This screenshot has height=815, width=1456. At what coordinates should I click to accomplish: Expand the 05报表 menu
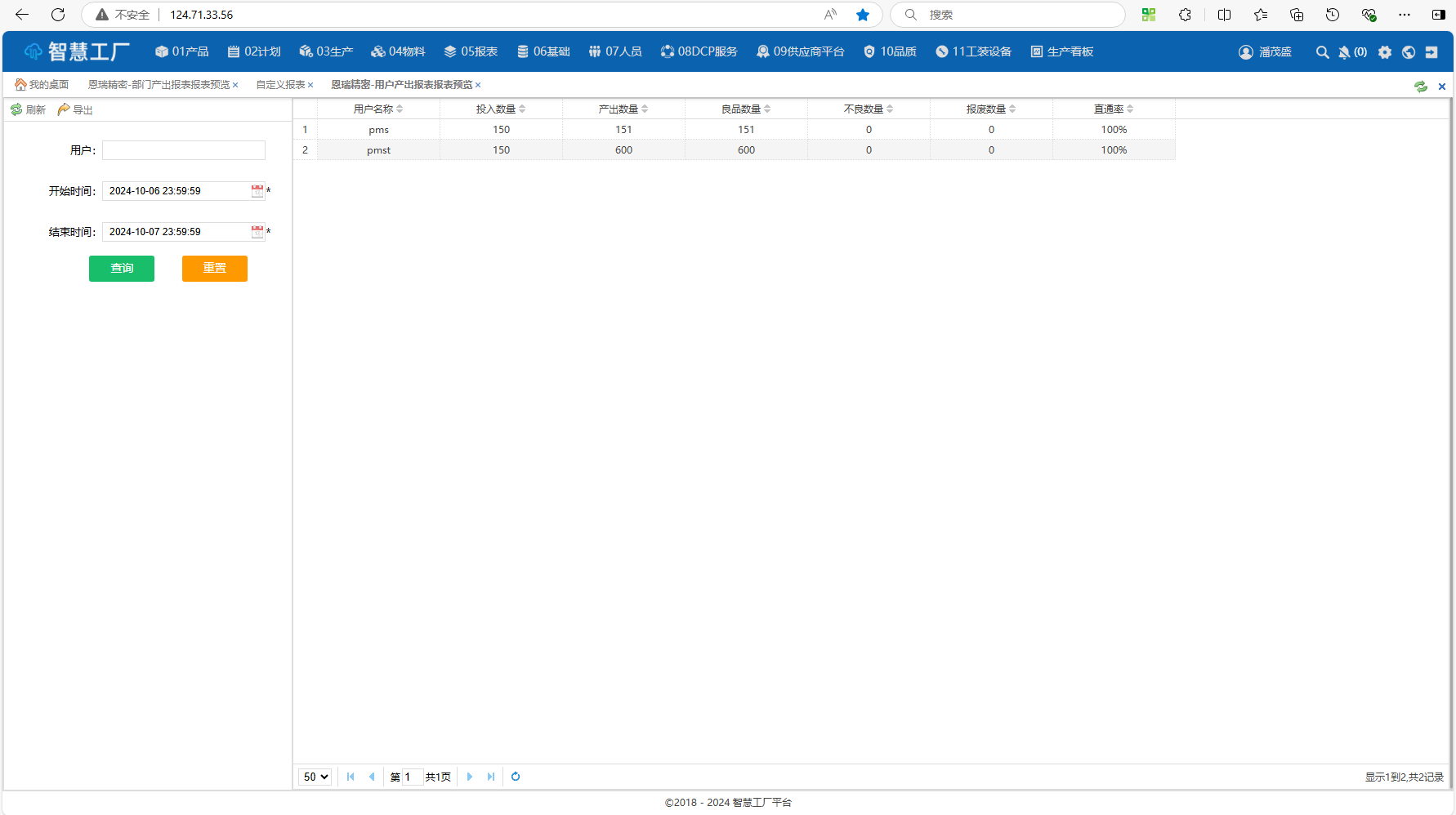(471, 51)
